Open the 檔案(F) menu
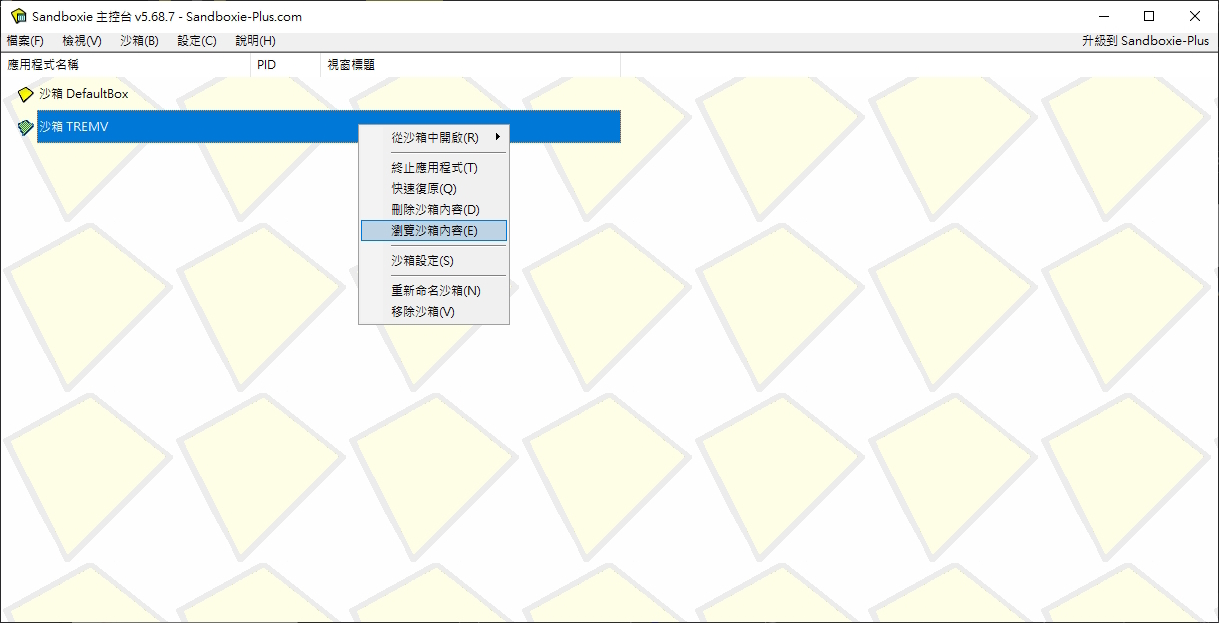This screenshot has width=1219, height=623. (x=25, y=41)
